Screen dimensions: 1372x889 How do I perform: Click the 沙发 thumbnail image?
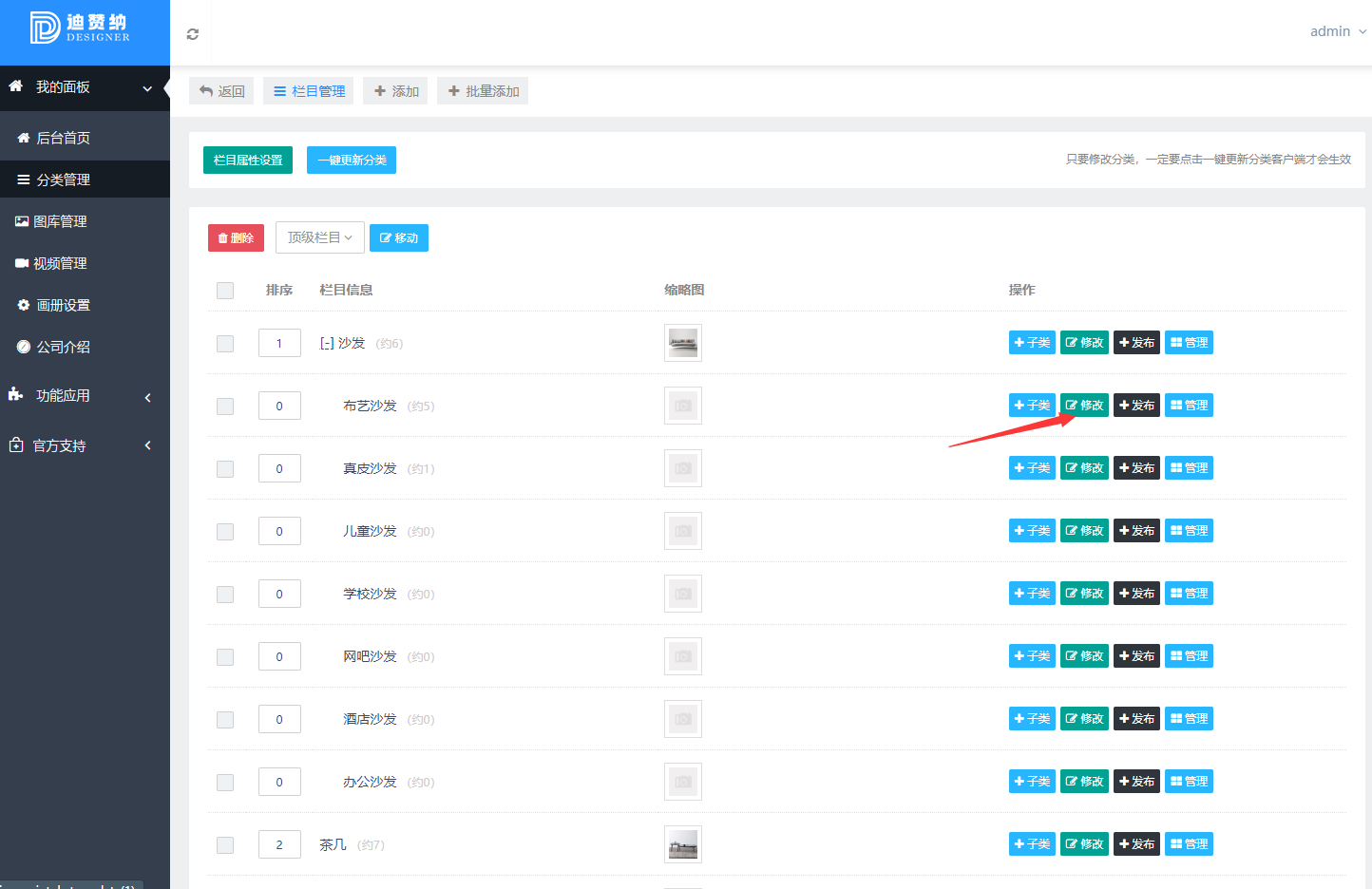[x=683, y=343]
